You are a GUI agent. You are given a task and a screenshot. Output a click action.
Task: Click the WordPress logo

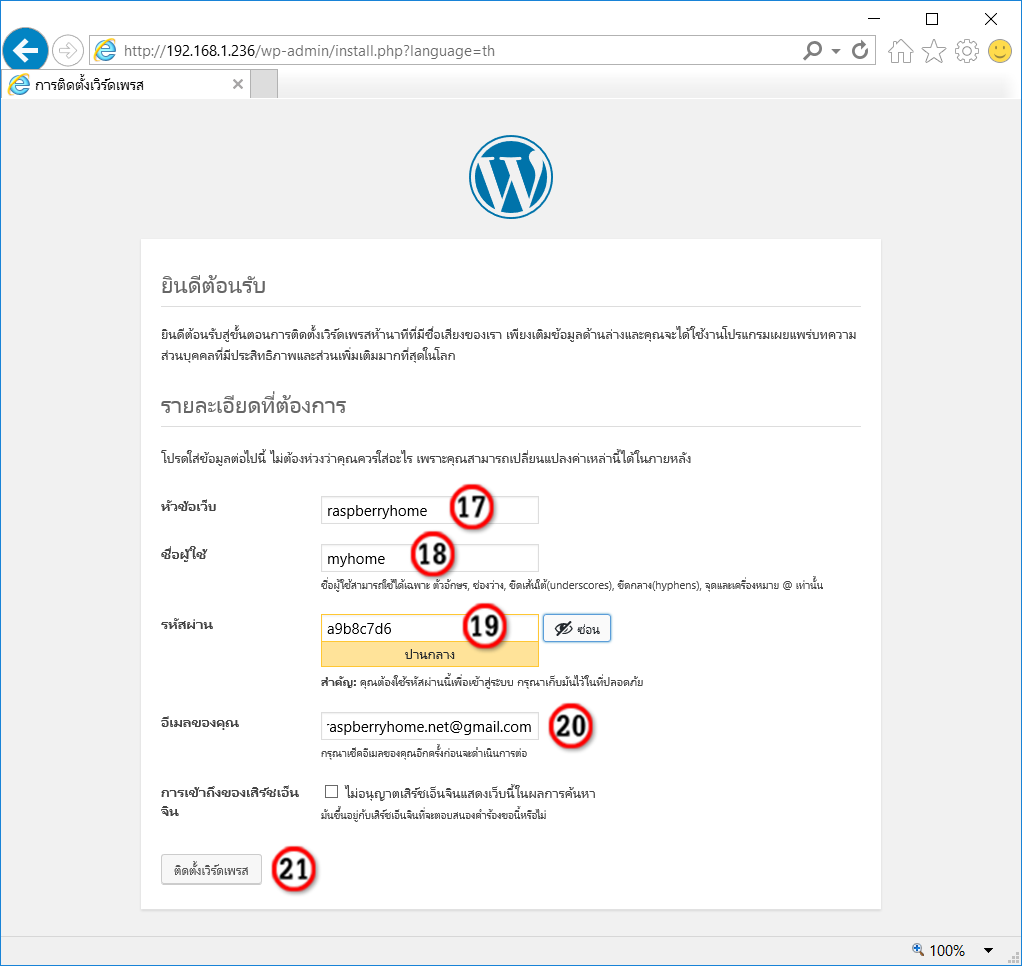[511, 177]
